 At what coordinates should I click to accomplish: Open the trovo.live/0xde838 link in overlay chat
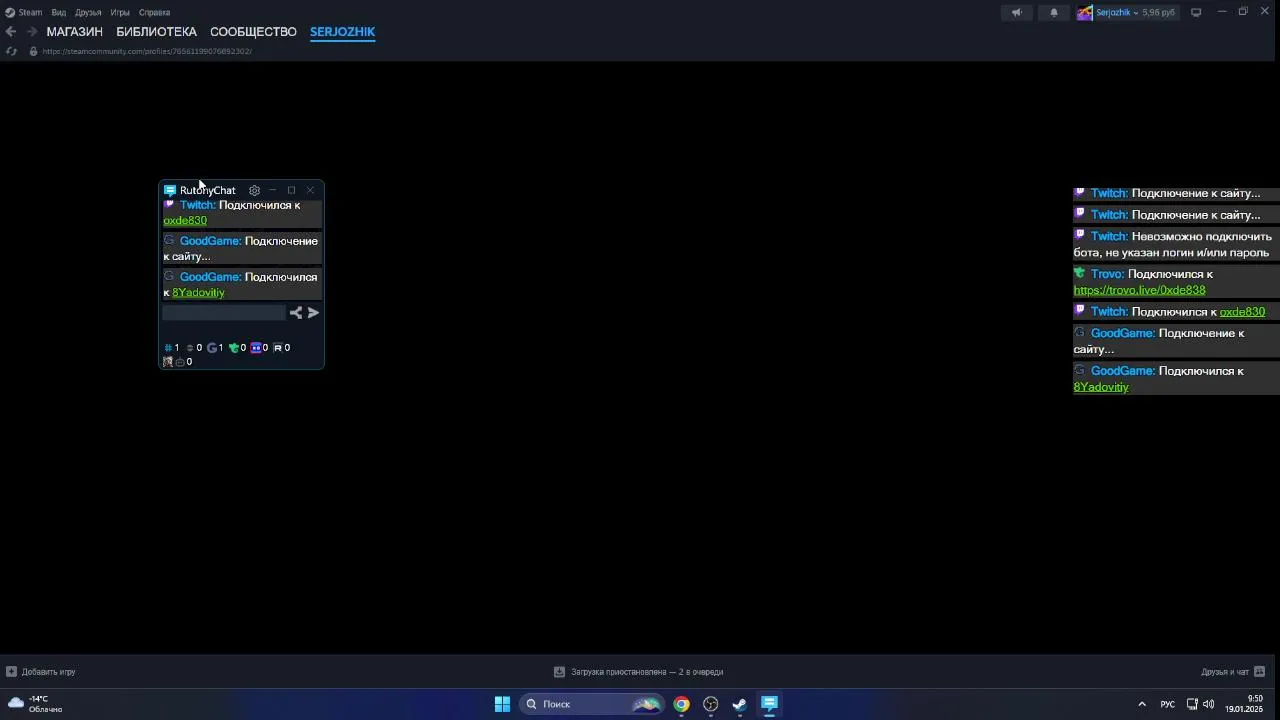tap(1139, 290)
